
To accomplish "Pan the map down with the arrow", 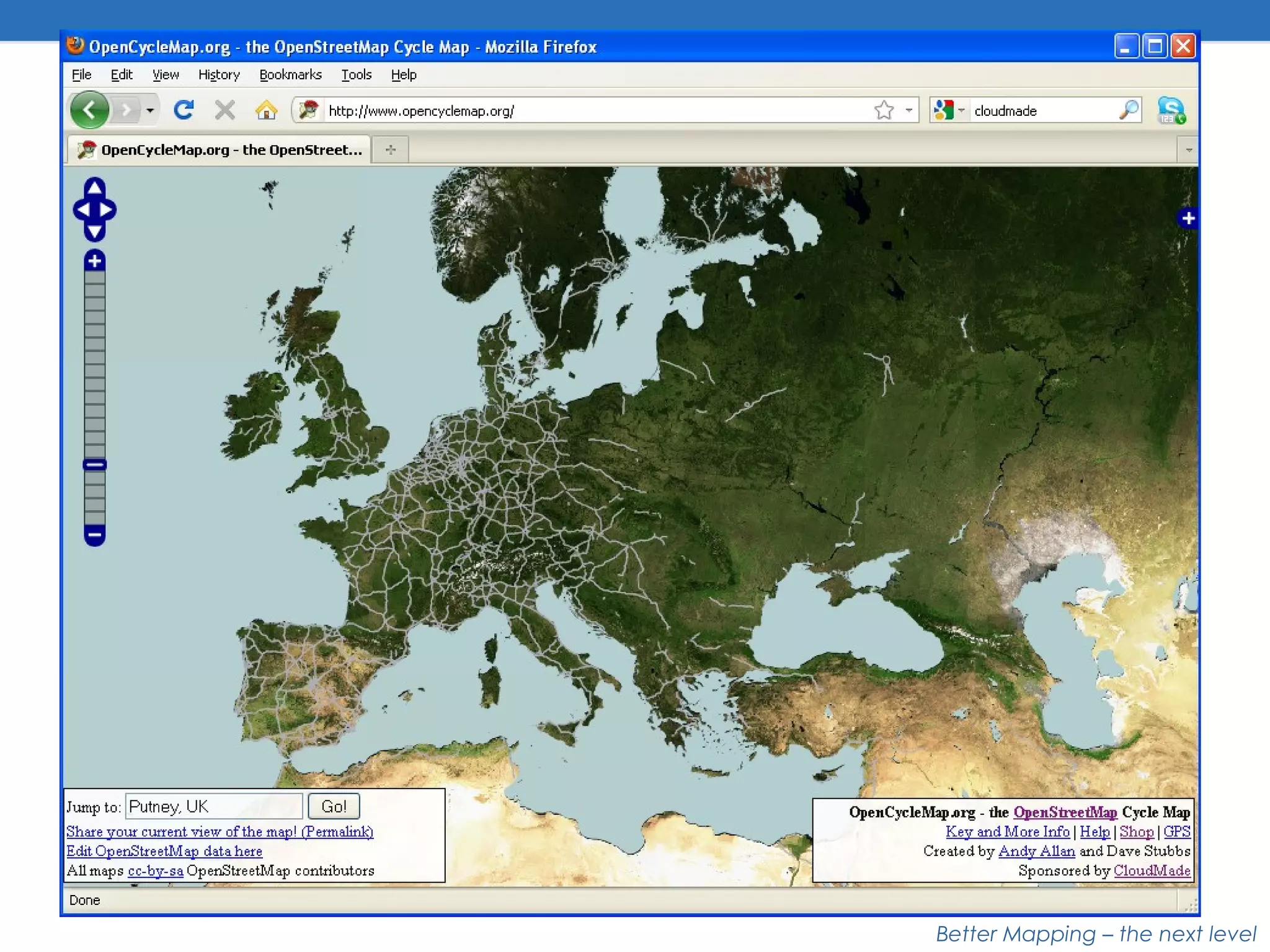I will pos(94,232).
